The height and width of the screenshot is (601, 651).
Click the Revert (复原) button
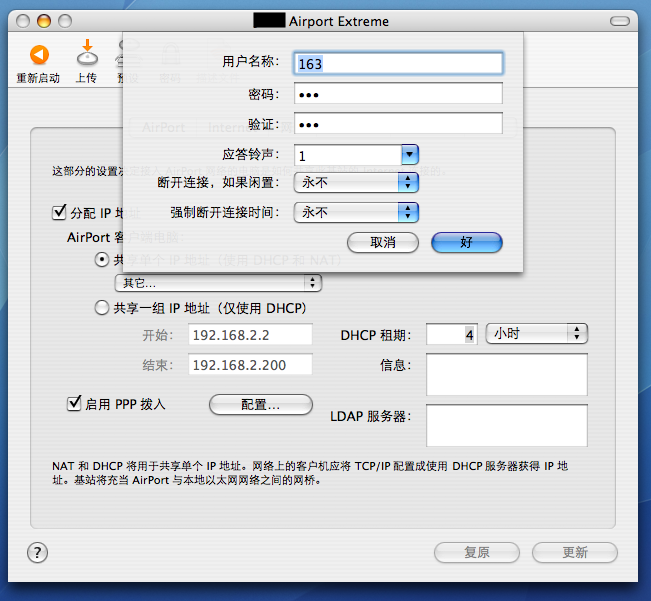coord(477,552)
